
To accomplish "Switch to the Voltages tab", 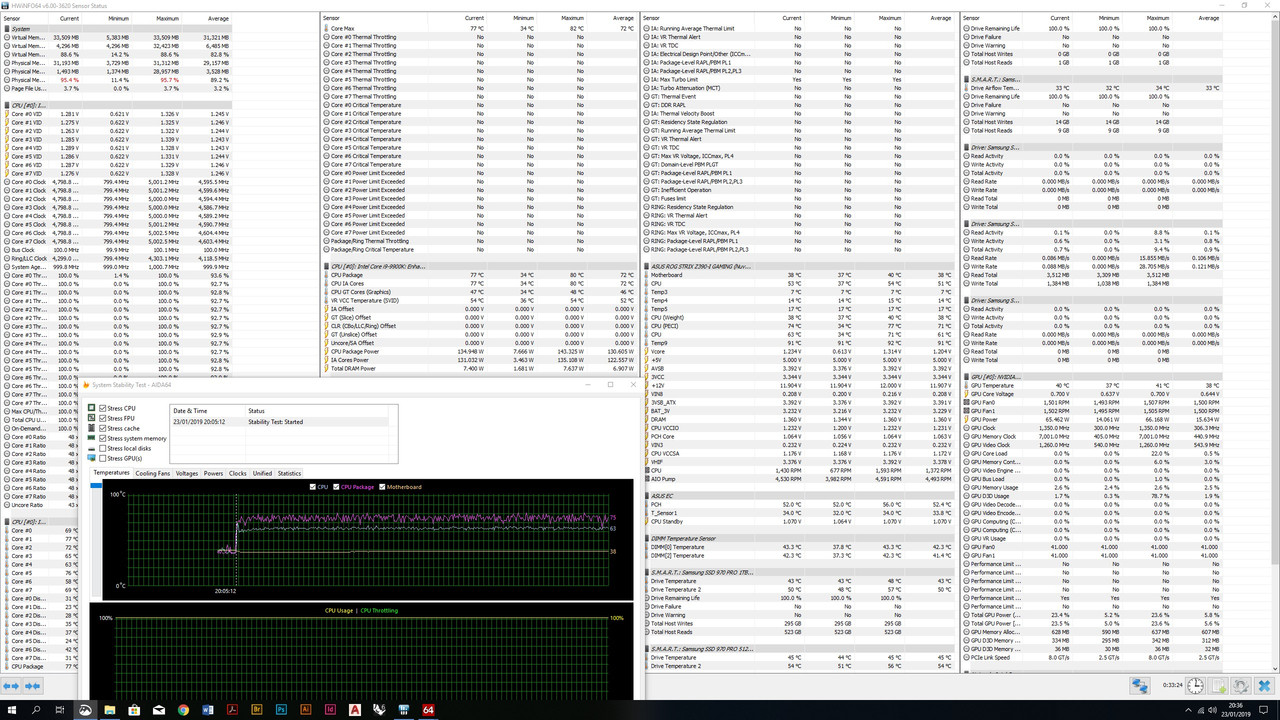I will (187, 473).
